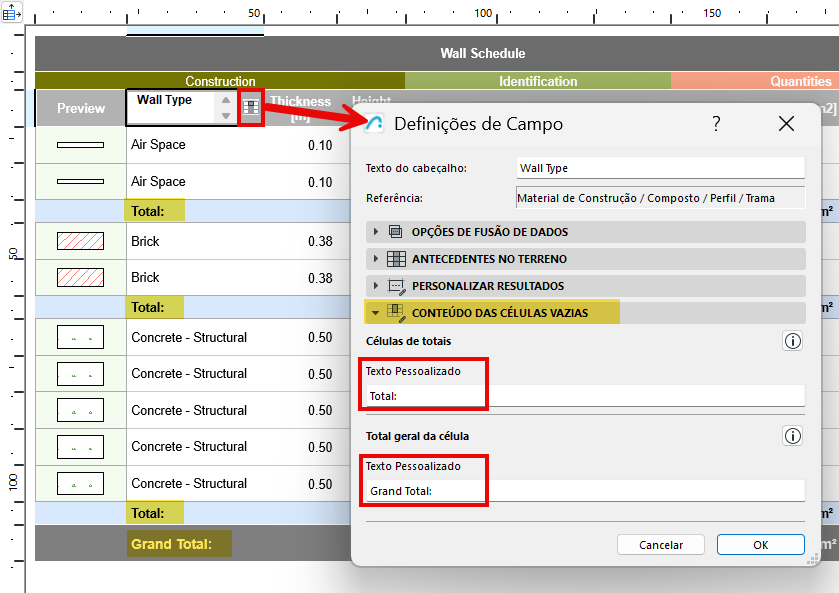Edit the Grand Total: custom text field
Viewport: 839px width, 593px height.
coord(585,491)
